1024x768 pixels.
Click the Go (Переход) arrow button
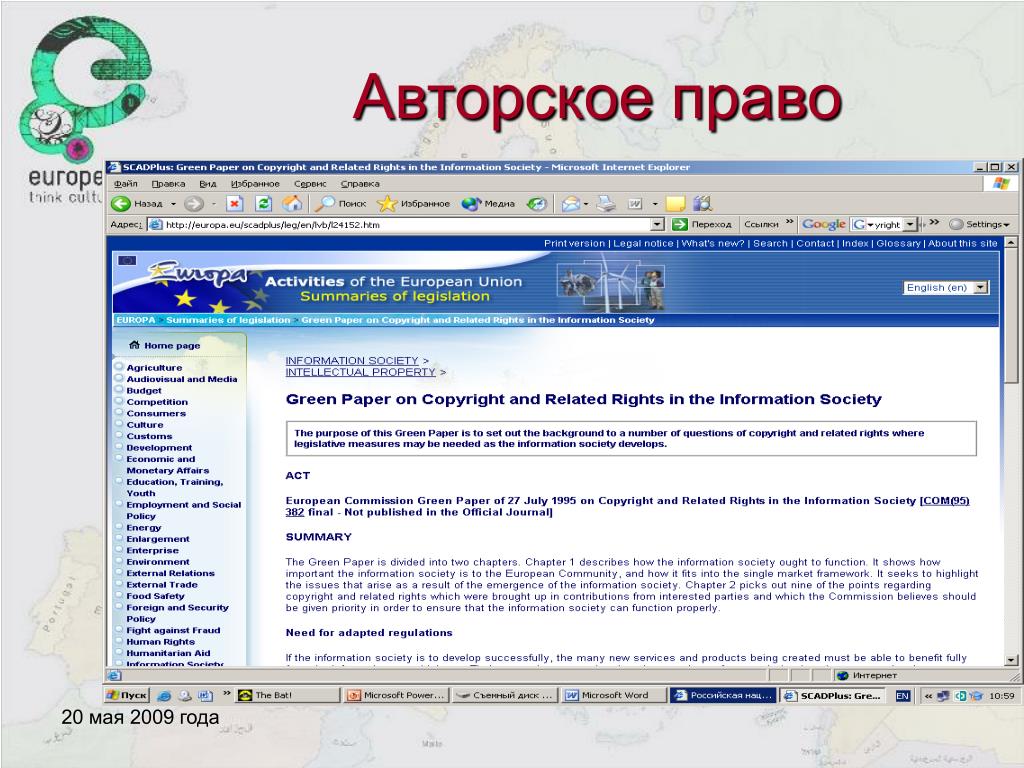680,225
